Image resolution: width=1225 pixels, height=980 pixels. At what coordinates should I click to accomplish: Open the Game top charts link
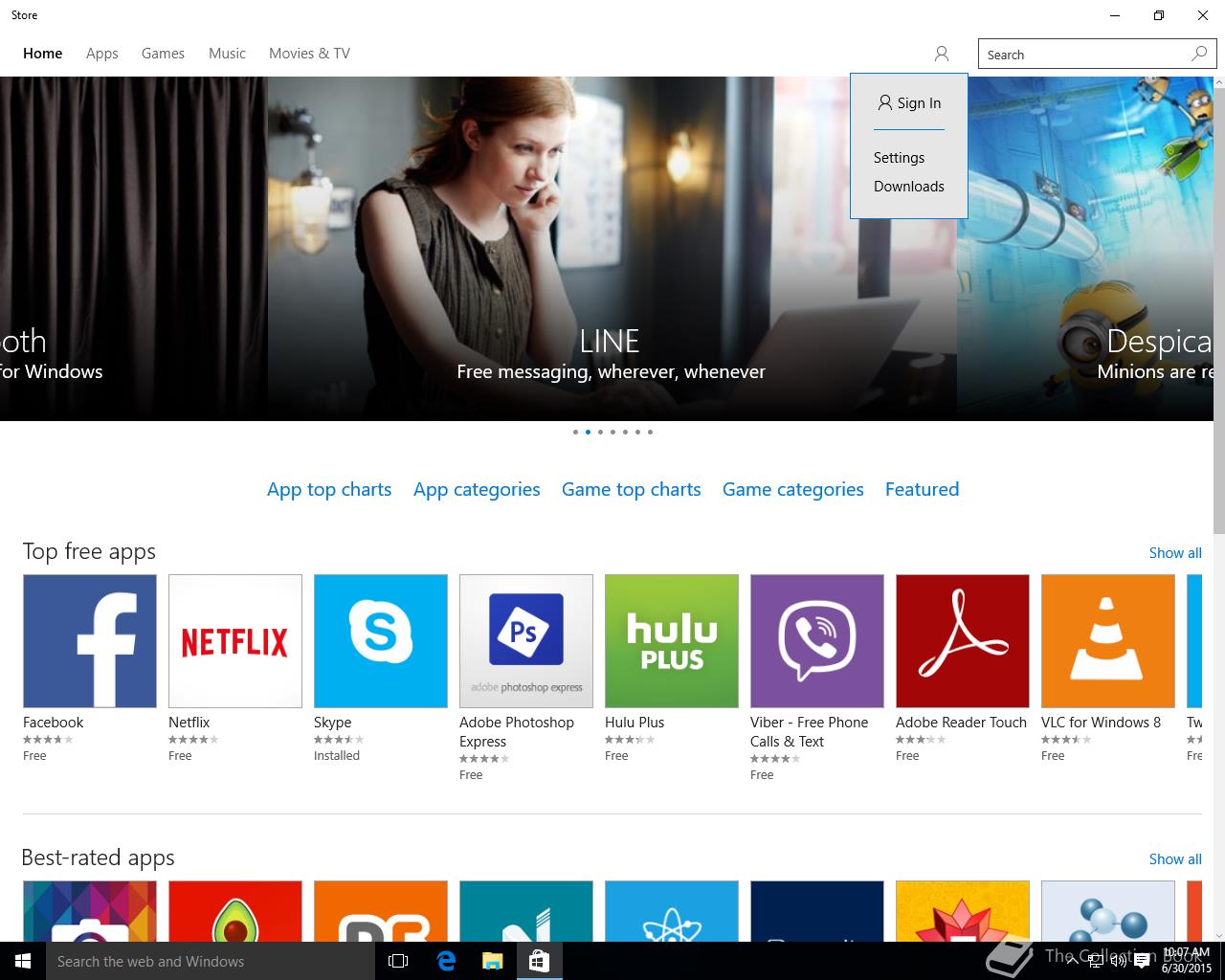coord(631,489)
